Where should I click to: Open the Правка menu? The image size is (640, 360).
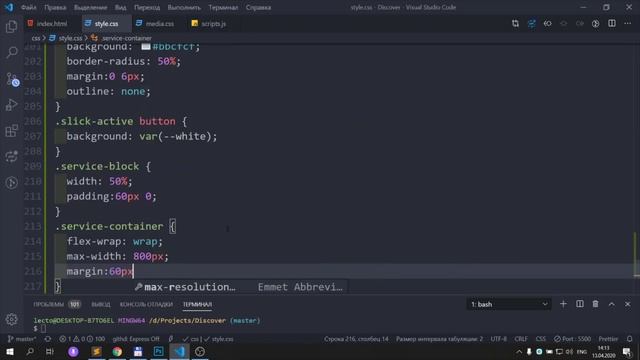click(x=55, y=7)
